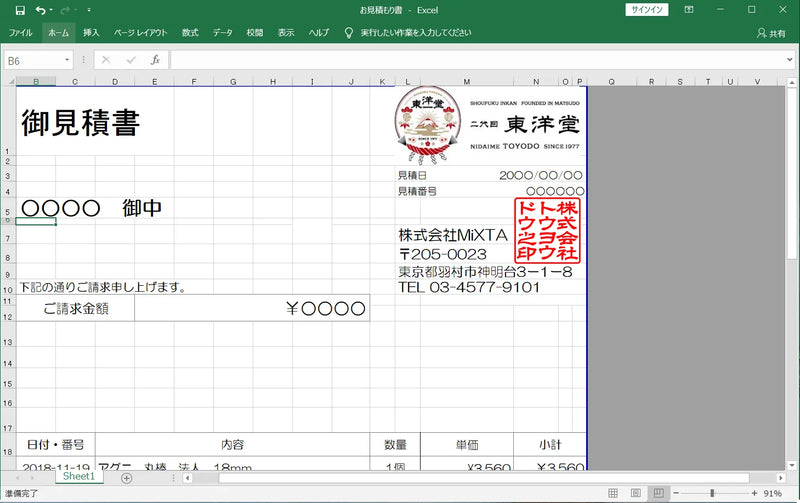Select column B header
Screen dimensions: 800x503
(x=36, y=82)
